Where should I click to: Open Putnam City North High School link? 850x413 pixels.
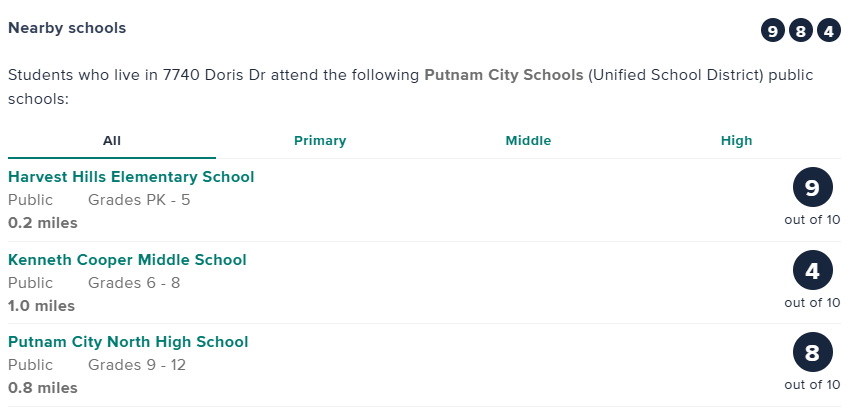point(128,342)
